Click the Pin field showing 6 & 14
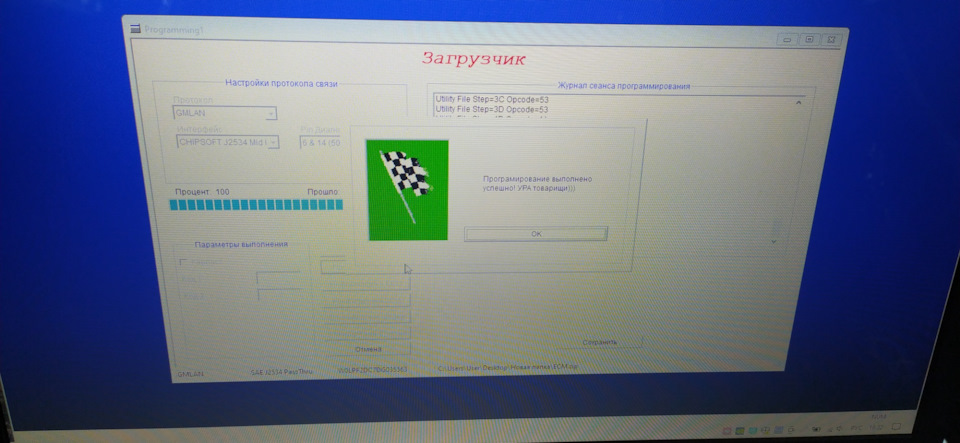The height and width of the screenshot is (443, 960). (x=321, y=143)
